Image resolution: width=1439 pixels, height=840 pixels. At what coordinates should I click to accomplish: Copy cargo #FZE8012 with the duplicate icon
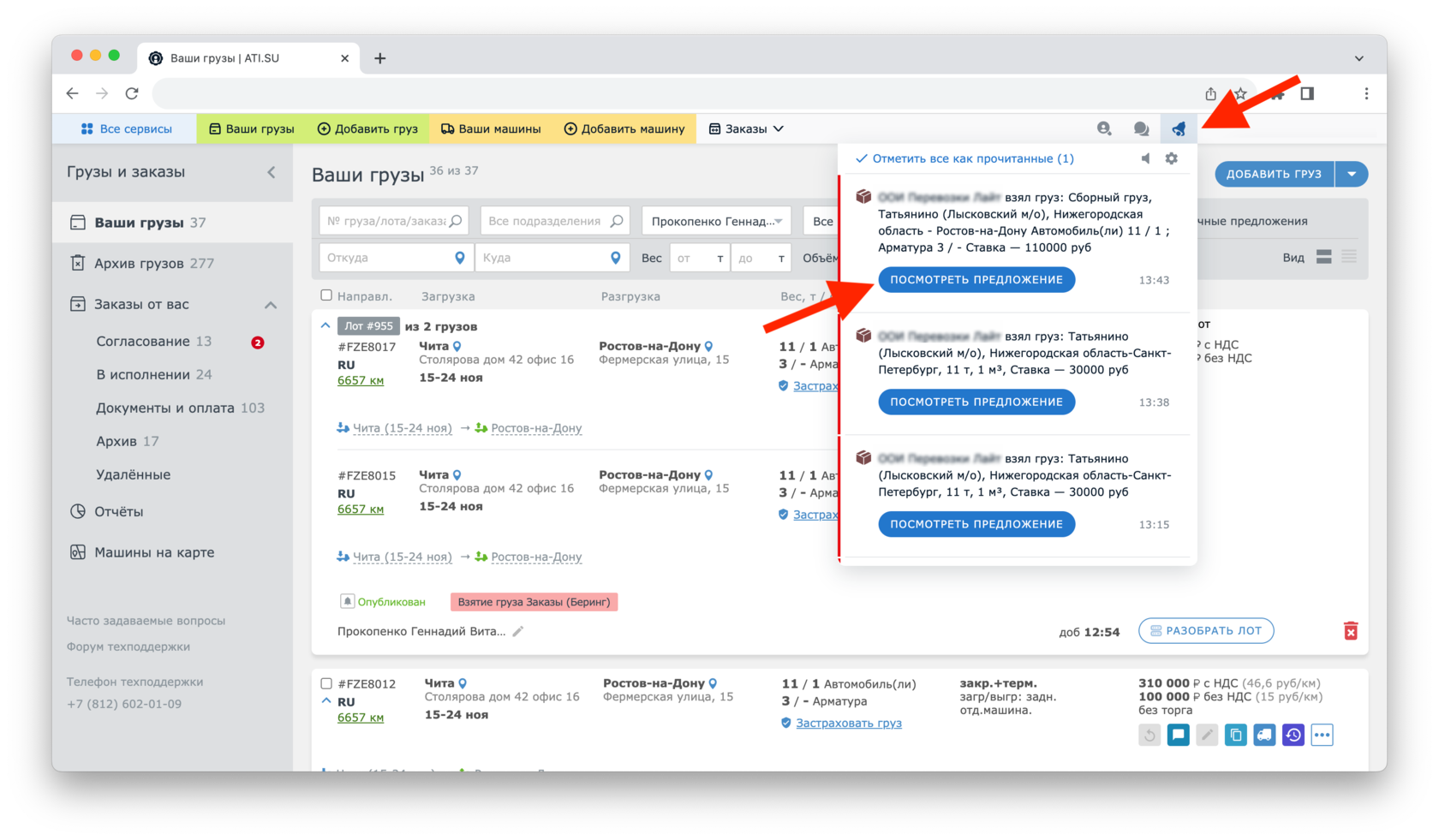coord(1236,735)
